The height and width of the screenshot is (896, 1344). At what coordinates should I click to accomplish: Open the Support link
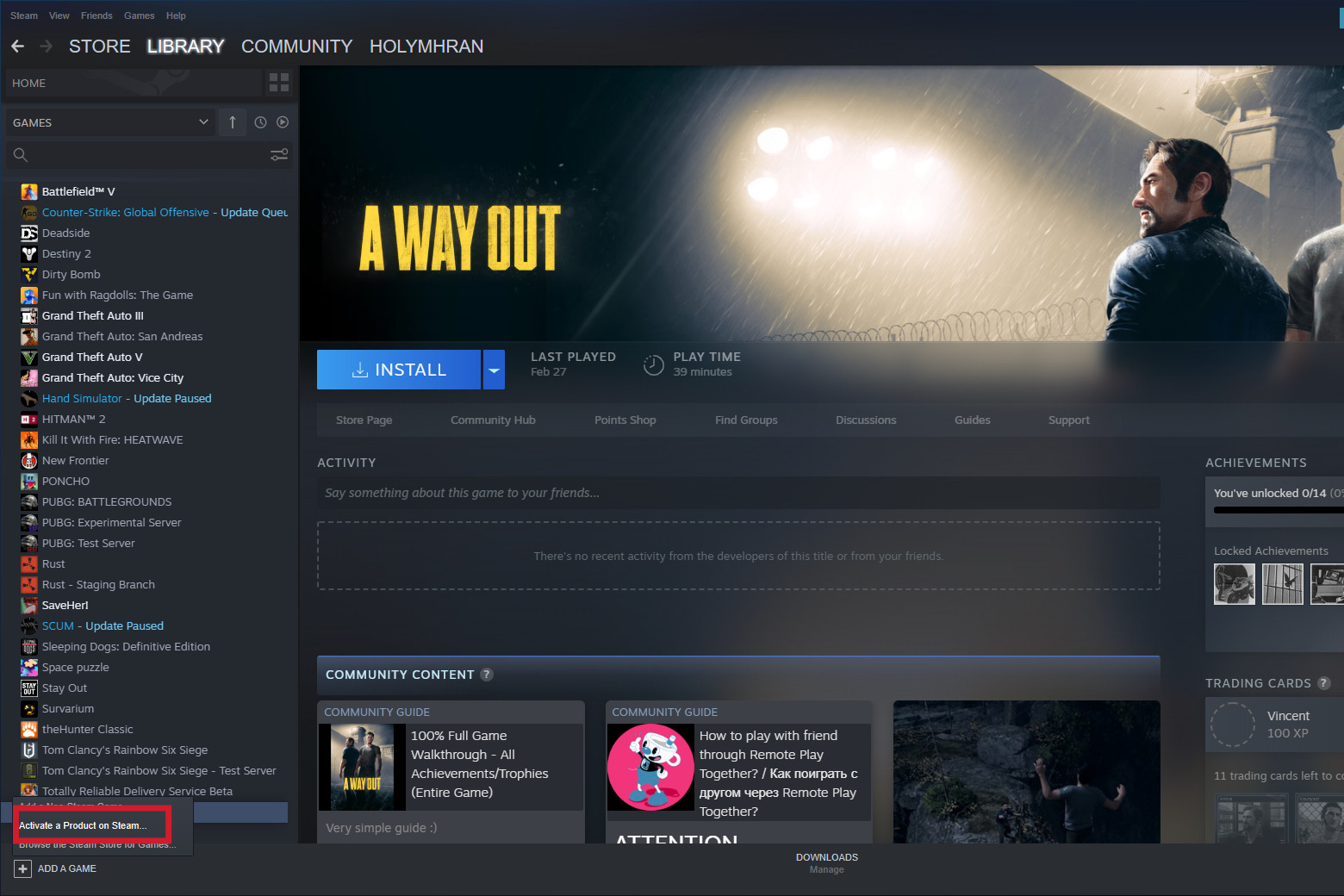click(1069, 420)
